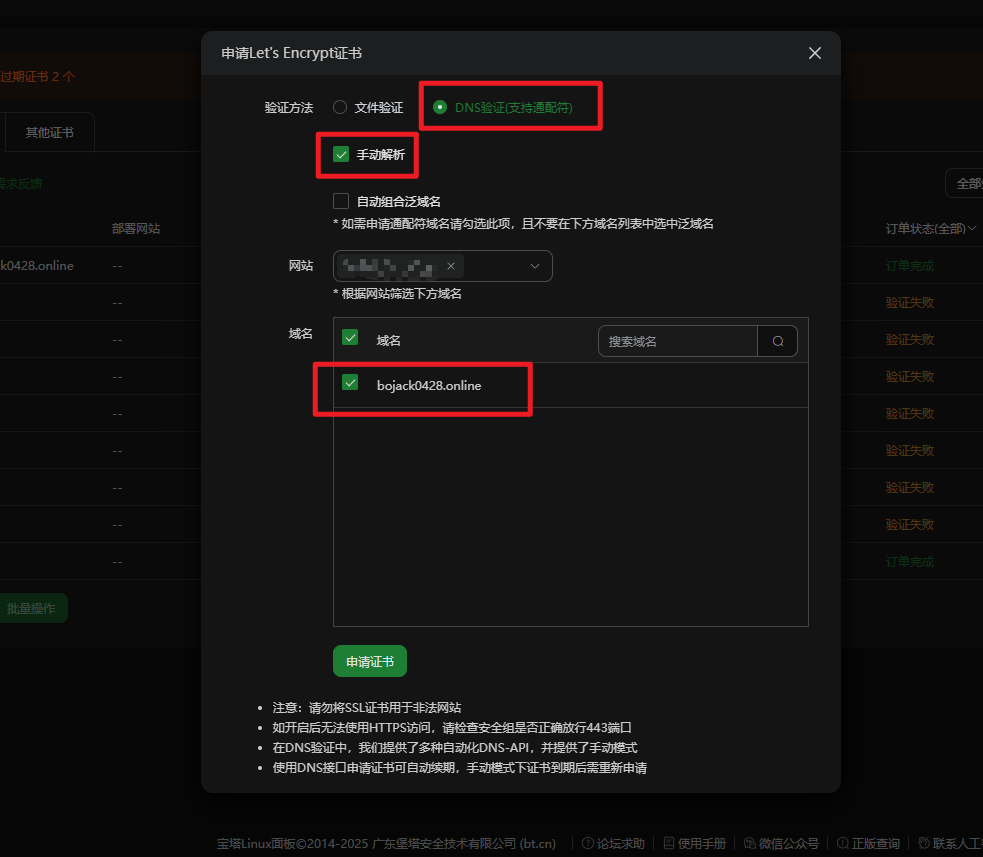Open 订单状态(全部) filter dropdown

pos(931,229)
